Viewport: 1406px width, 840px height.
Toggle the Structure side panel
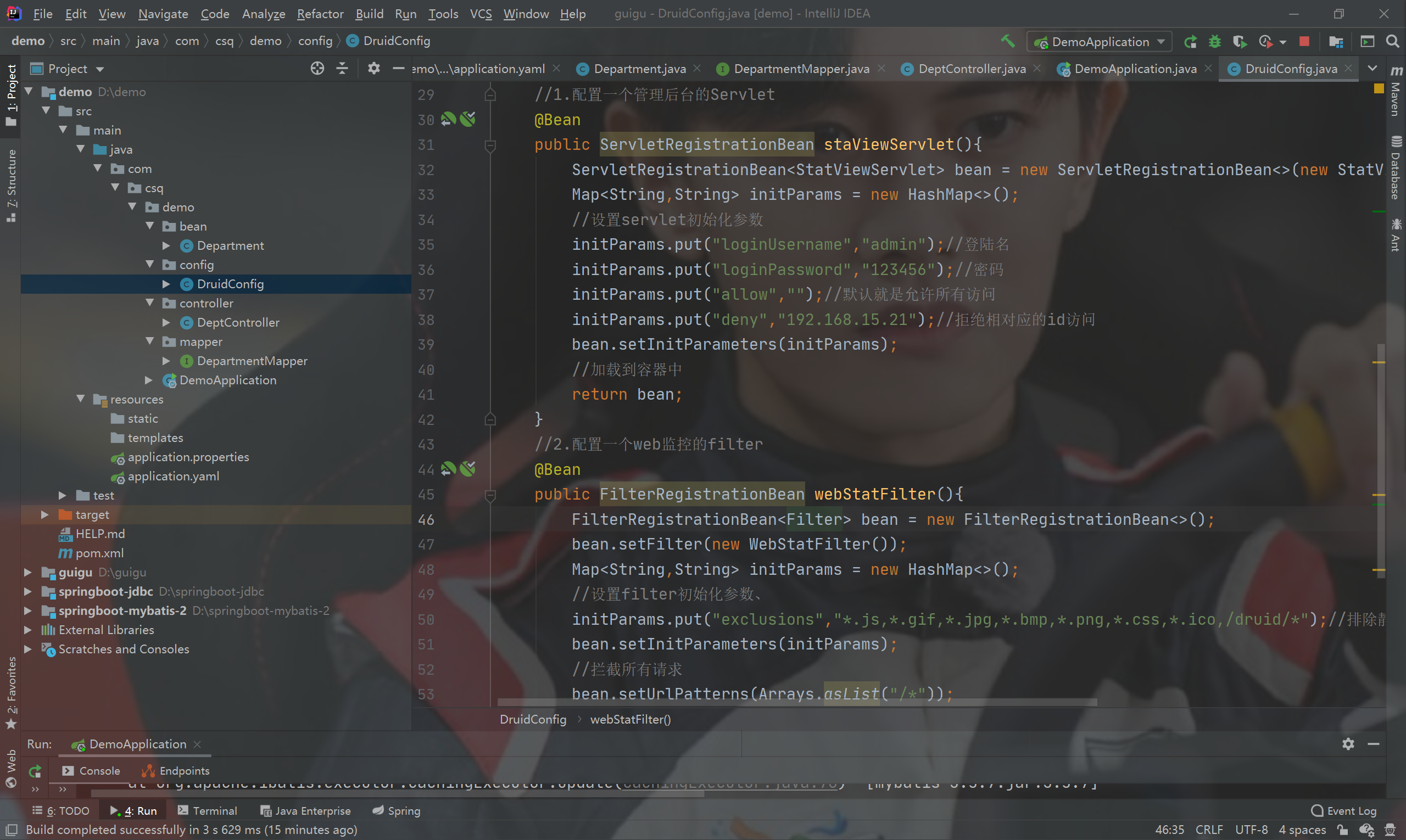[x=12, y=184]
